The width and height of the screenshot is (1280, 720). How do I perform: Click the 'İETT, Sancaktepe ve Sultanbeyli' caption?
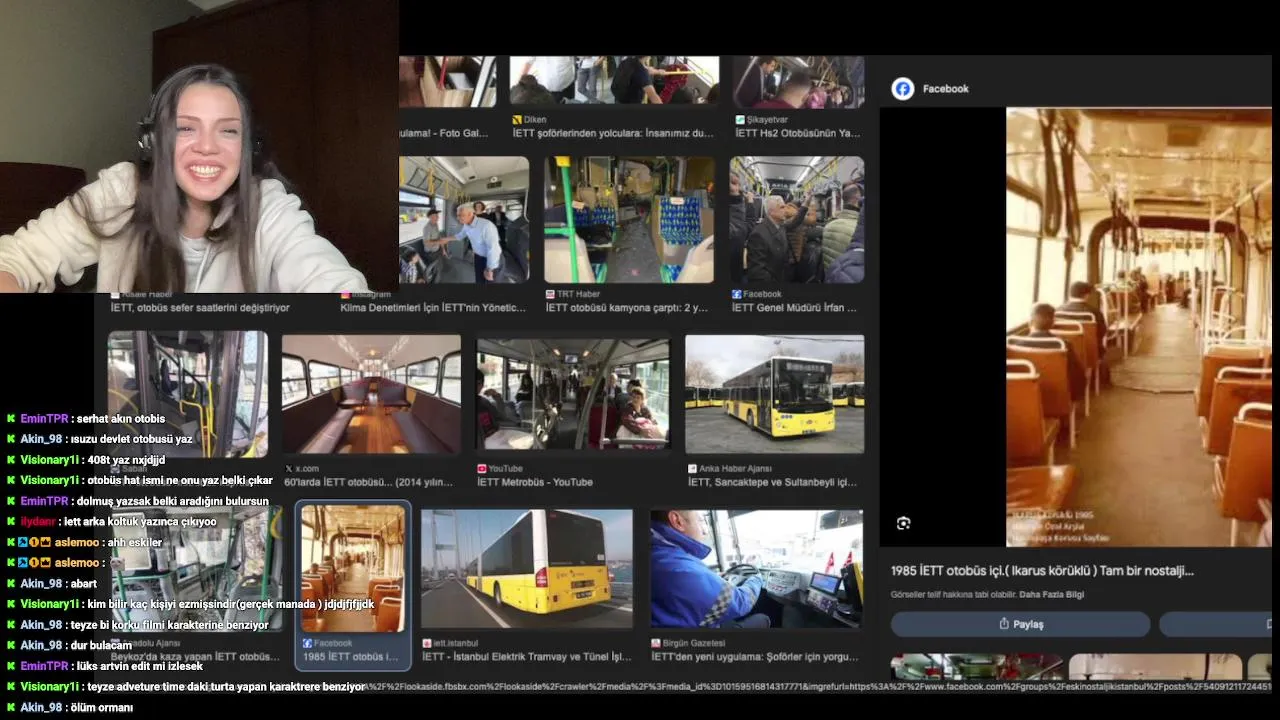[772, 482]
